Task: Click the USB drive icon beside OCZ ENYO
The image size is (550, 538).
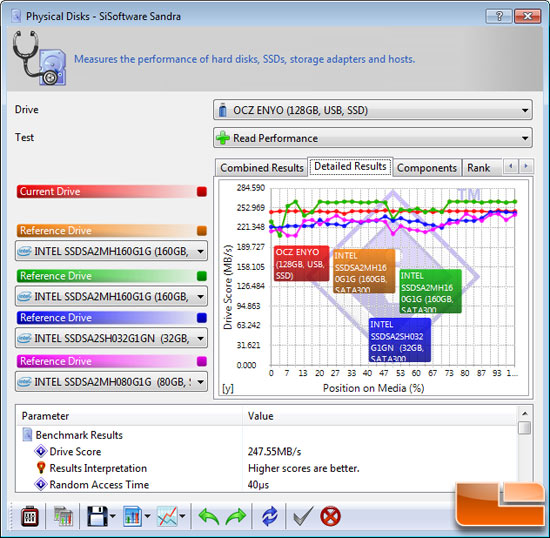Action: click(222, 110)
